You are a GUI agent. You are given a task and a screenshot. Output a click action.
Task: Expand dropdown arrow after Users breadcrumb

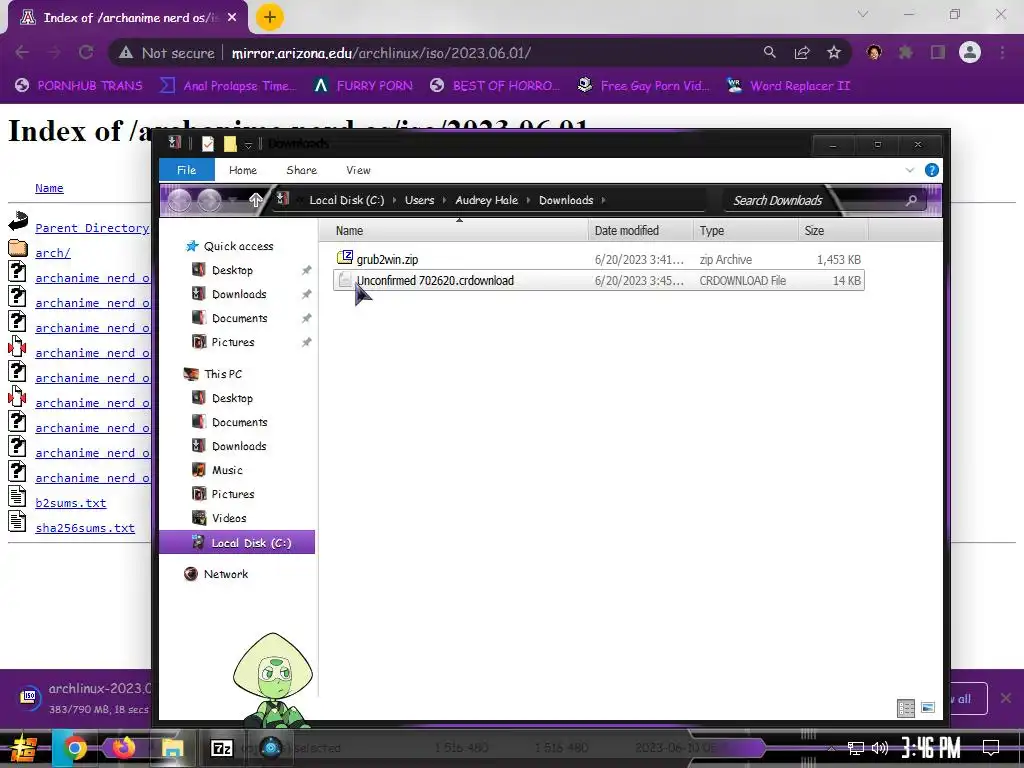click(444, 200)
